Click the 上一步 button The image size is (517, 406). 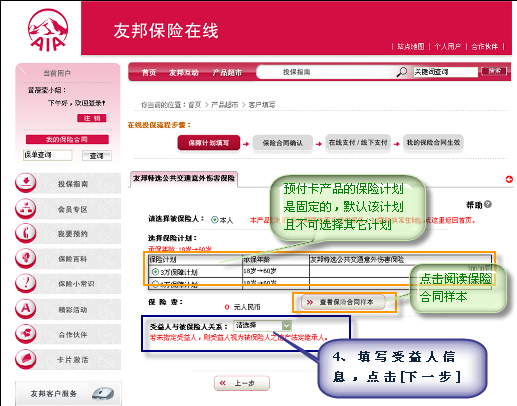tap(242, 383)
